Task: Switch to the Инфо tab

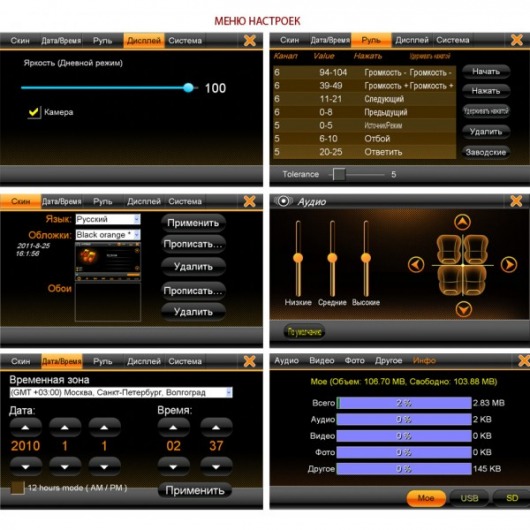Action: [x=424, y=360]
